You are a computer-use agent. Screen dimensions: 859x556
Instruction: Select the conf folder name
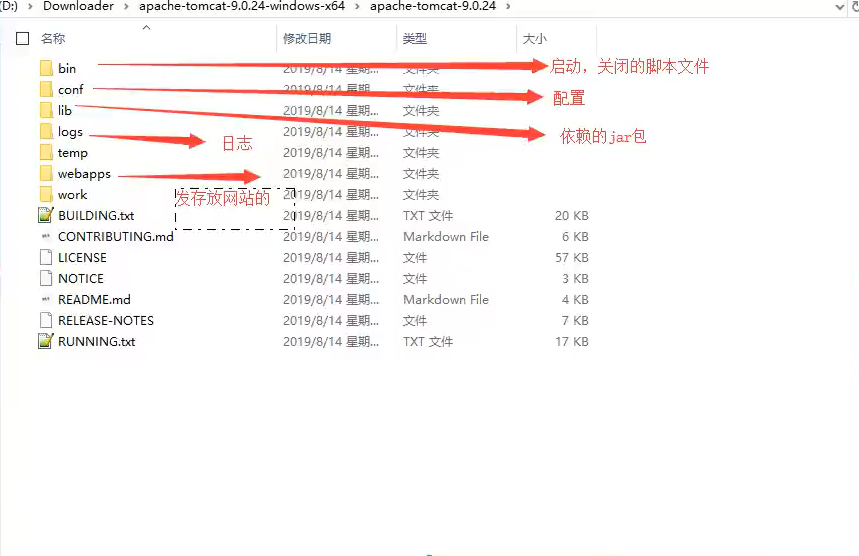click(71, 89)
